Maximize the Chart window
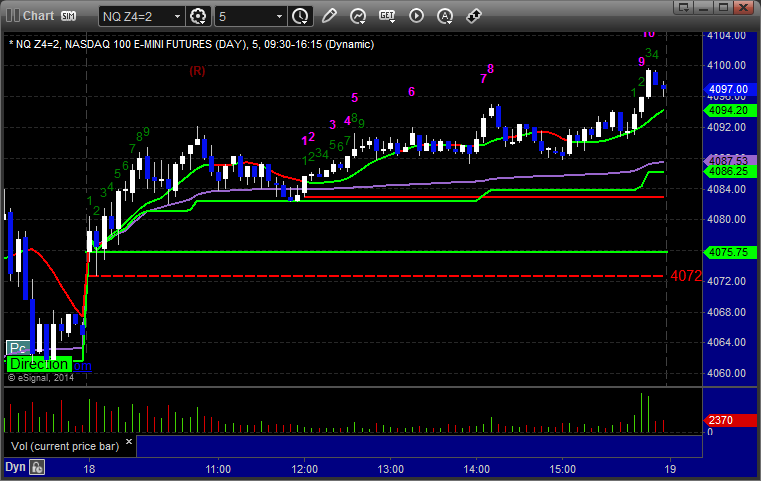761x481 pixels. coord(723,7)
